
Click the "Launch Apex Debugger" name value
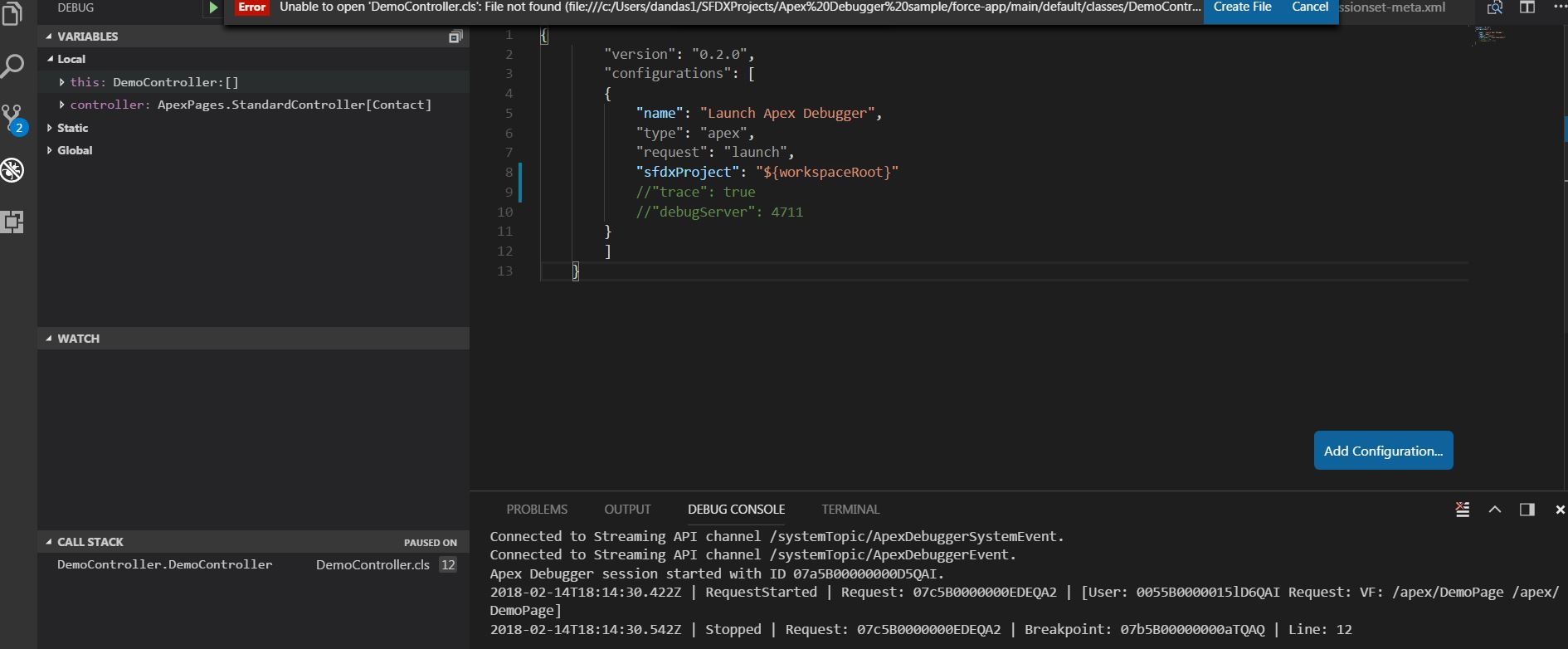(x=787, y=113)
